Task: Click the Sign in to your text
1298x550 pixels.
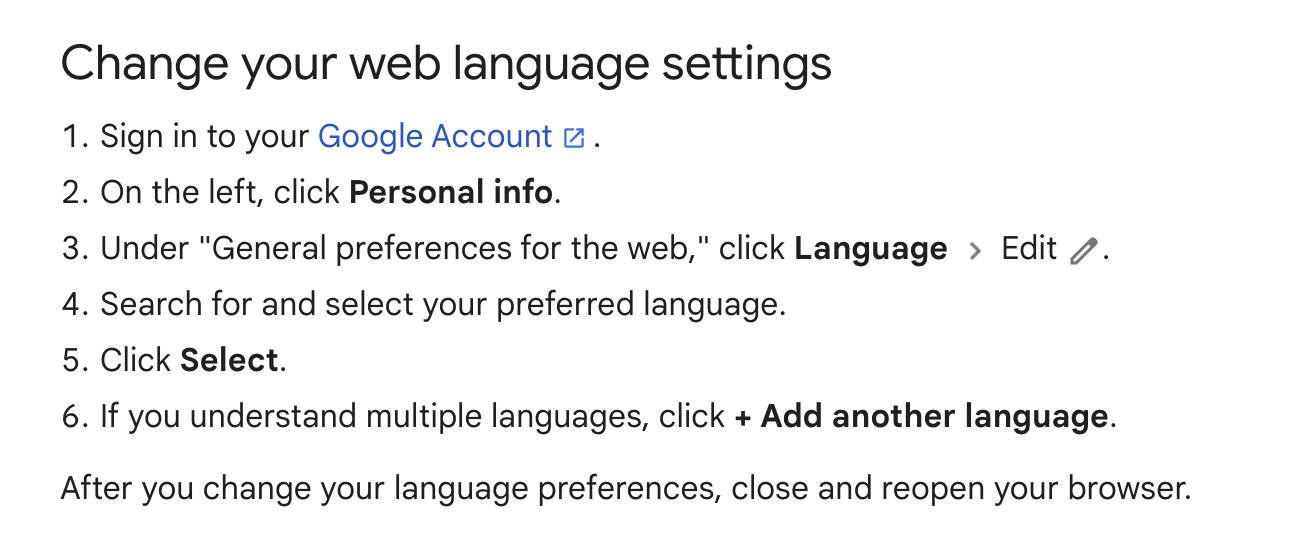Action: (206, 137)
